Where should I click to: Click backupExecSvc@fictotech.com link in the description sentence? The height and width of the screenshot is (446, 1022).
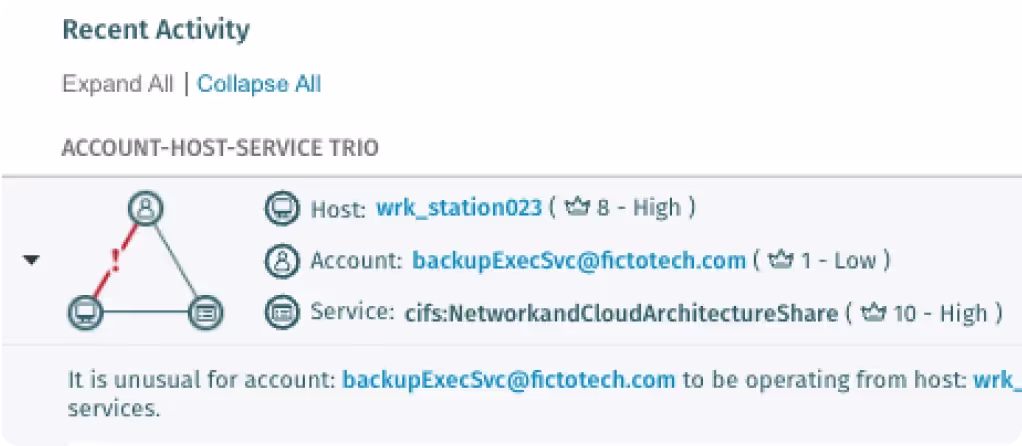508,379
